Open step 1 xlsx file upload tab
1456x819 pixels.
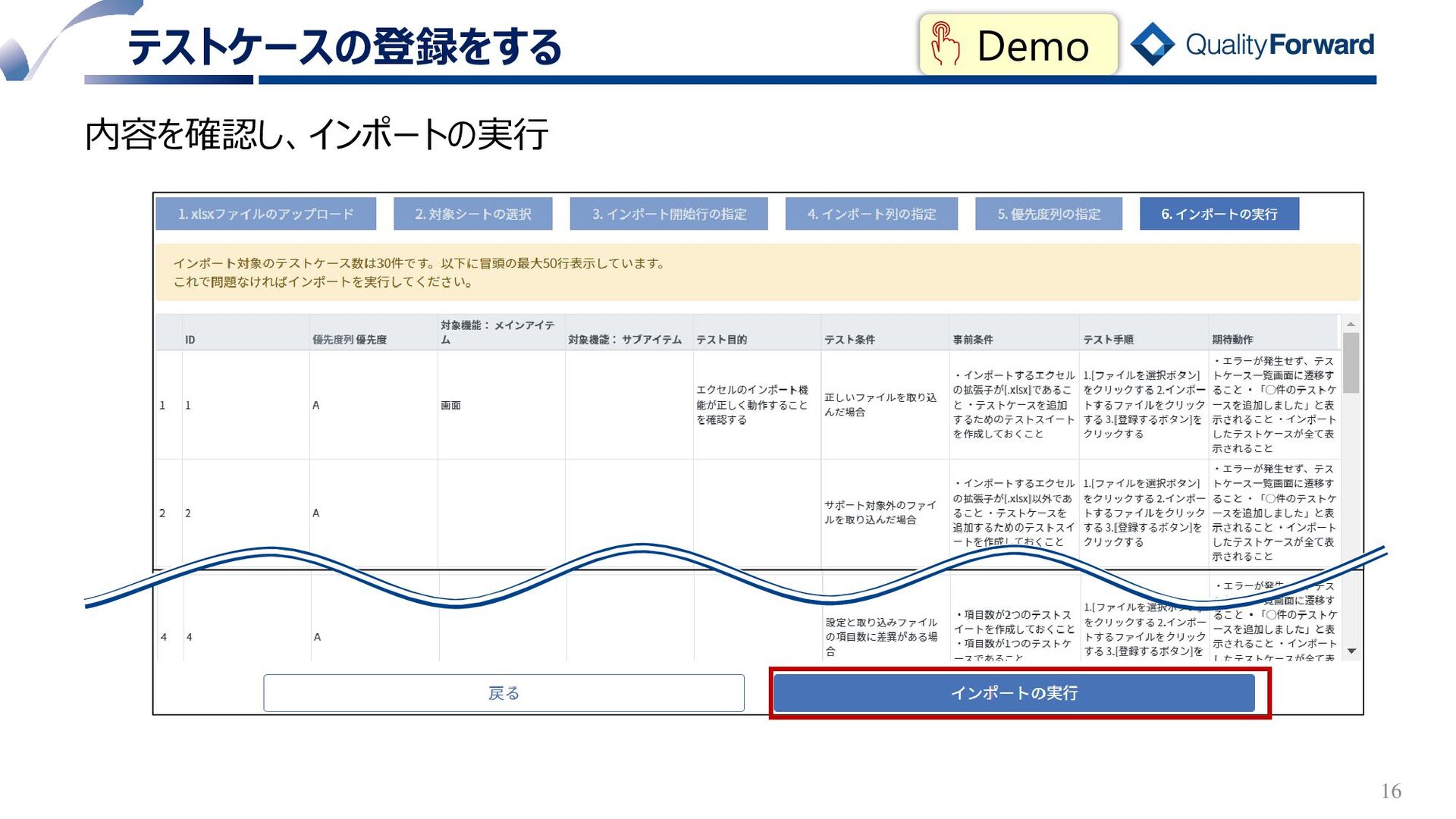click(265, 214)
